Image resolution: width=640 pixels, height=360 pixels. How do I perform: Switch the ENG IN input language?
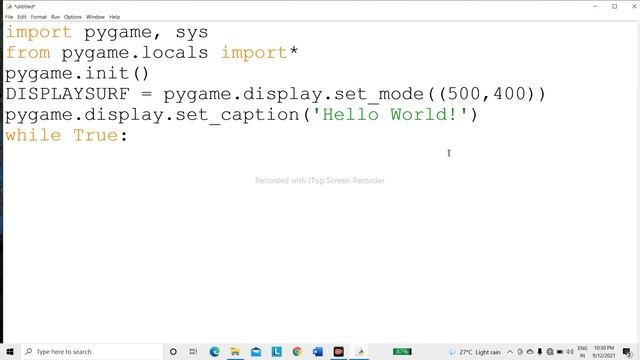[582, 352]
